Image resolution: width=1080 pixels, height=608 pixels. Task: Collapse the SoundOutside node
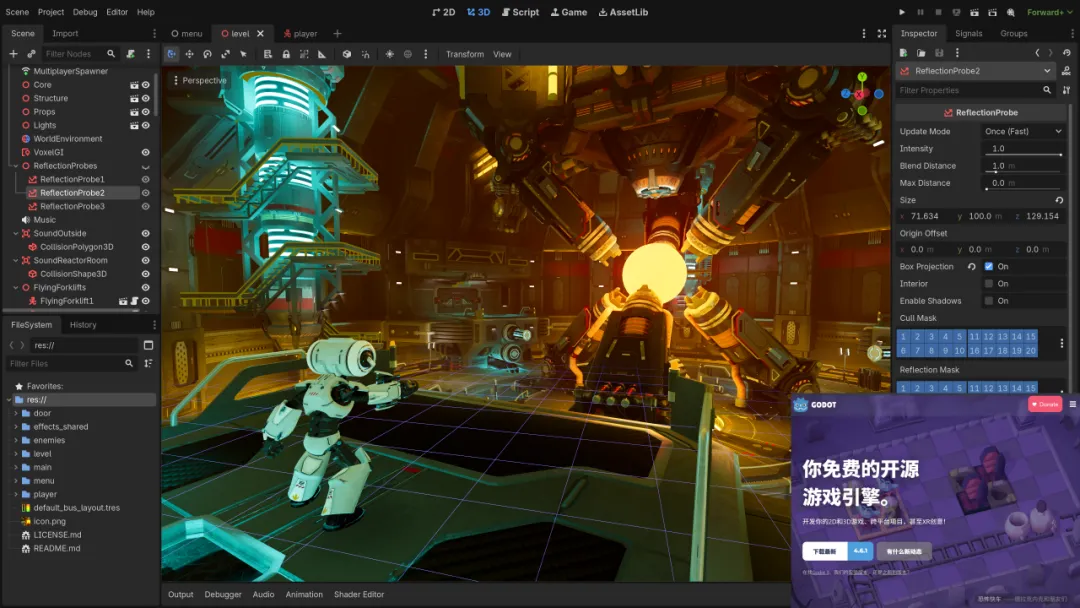pos(15,233)
